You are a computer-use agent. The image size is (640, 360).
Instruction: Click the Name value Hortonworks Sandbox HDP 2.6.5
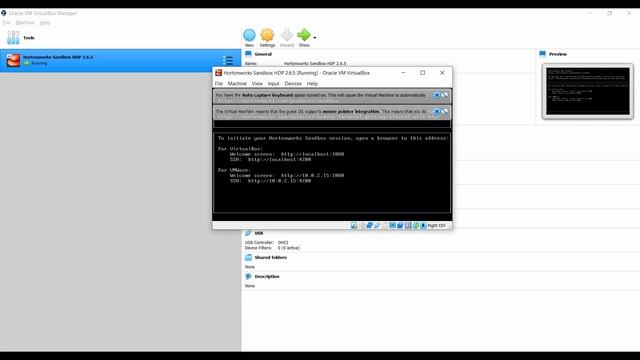[315, 63]
